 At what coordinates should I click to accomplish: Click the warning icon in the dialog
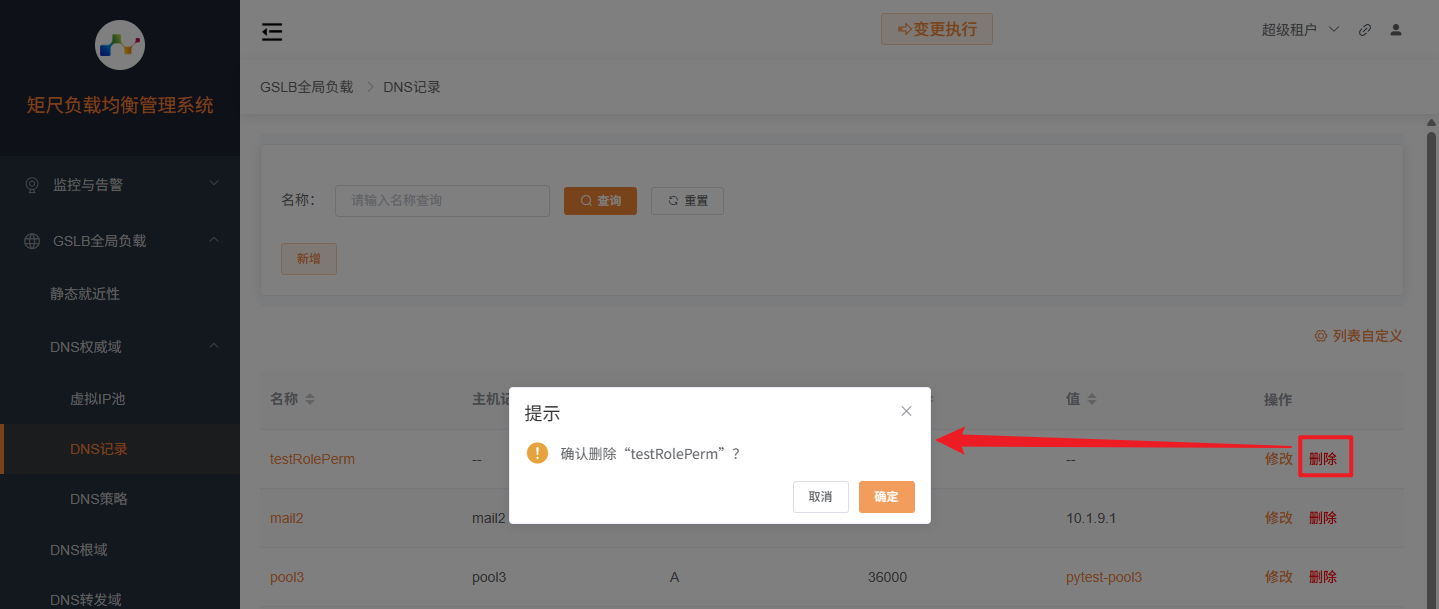[x=537, y=453]
